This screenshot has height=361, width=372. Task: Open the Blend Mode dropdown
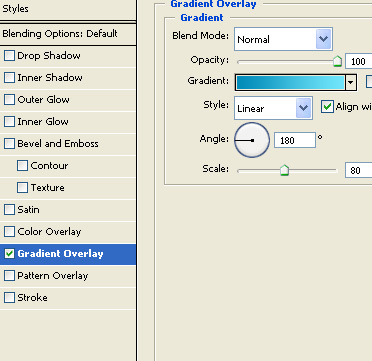tap(283, 39)
